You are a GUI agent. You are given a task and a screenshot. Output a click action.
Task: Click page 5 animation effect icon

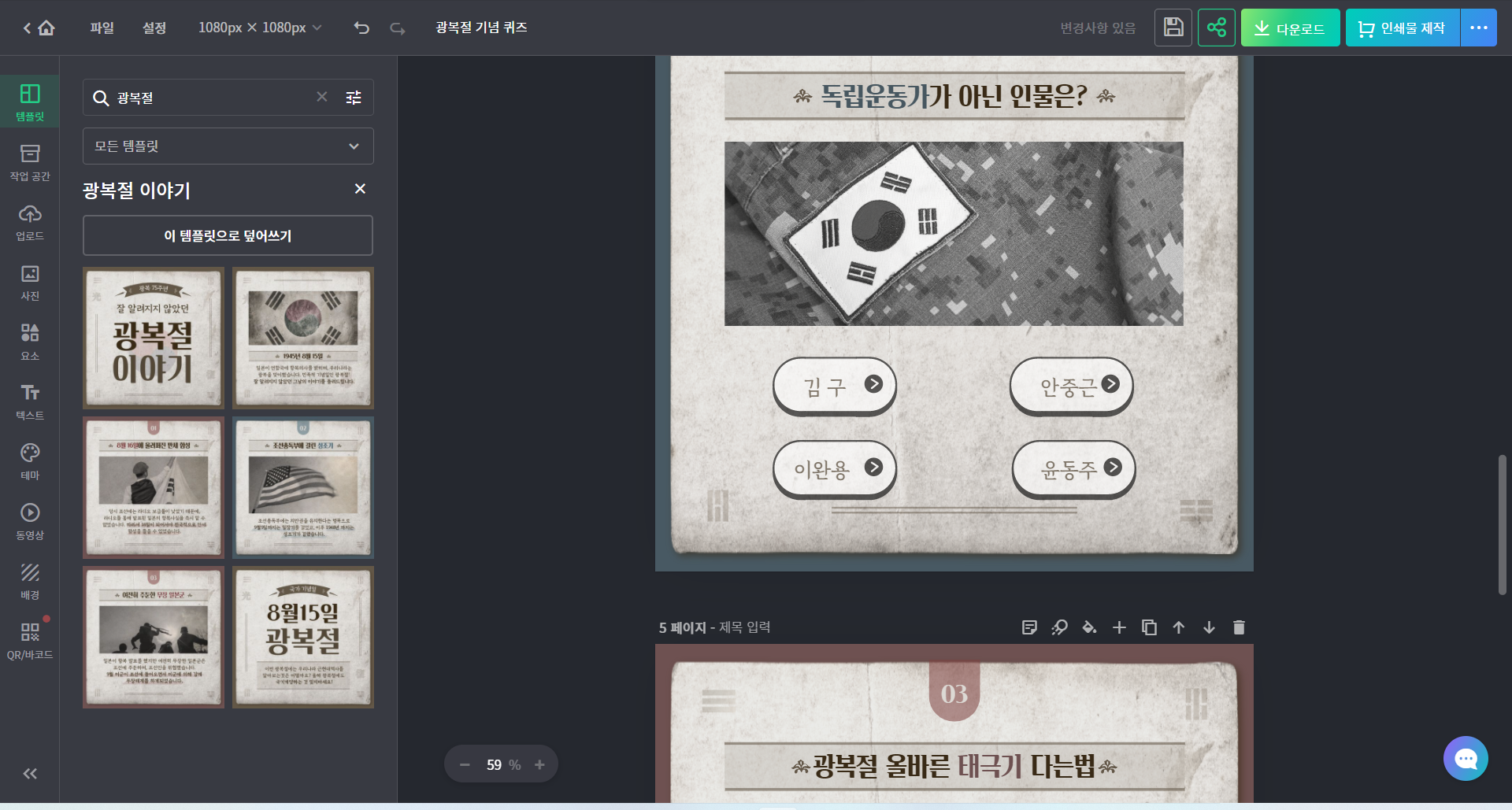(1059, 627)
